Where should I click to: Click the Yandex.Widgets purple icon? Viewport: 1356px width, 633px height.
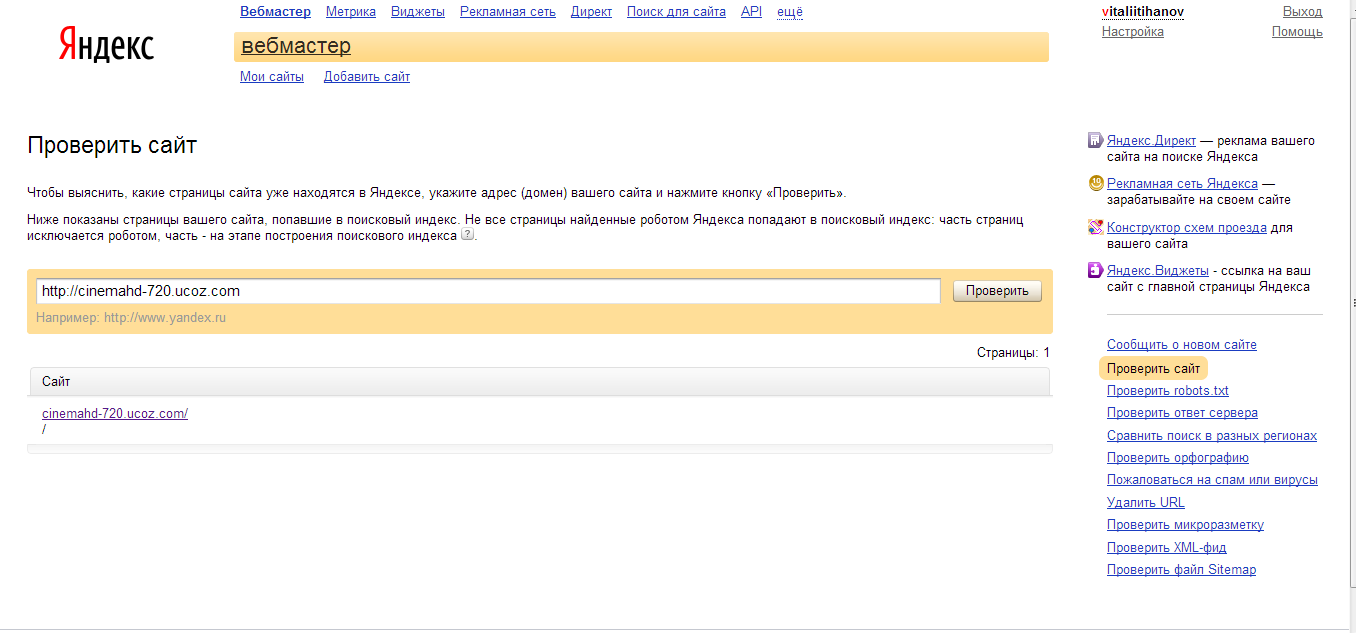(1095, 271)
